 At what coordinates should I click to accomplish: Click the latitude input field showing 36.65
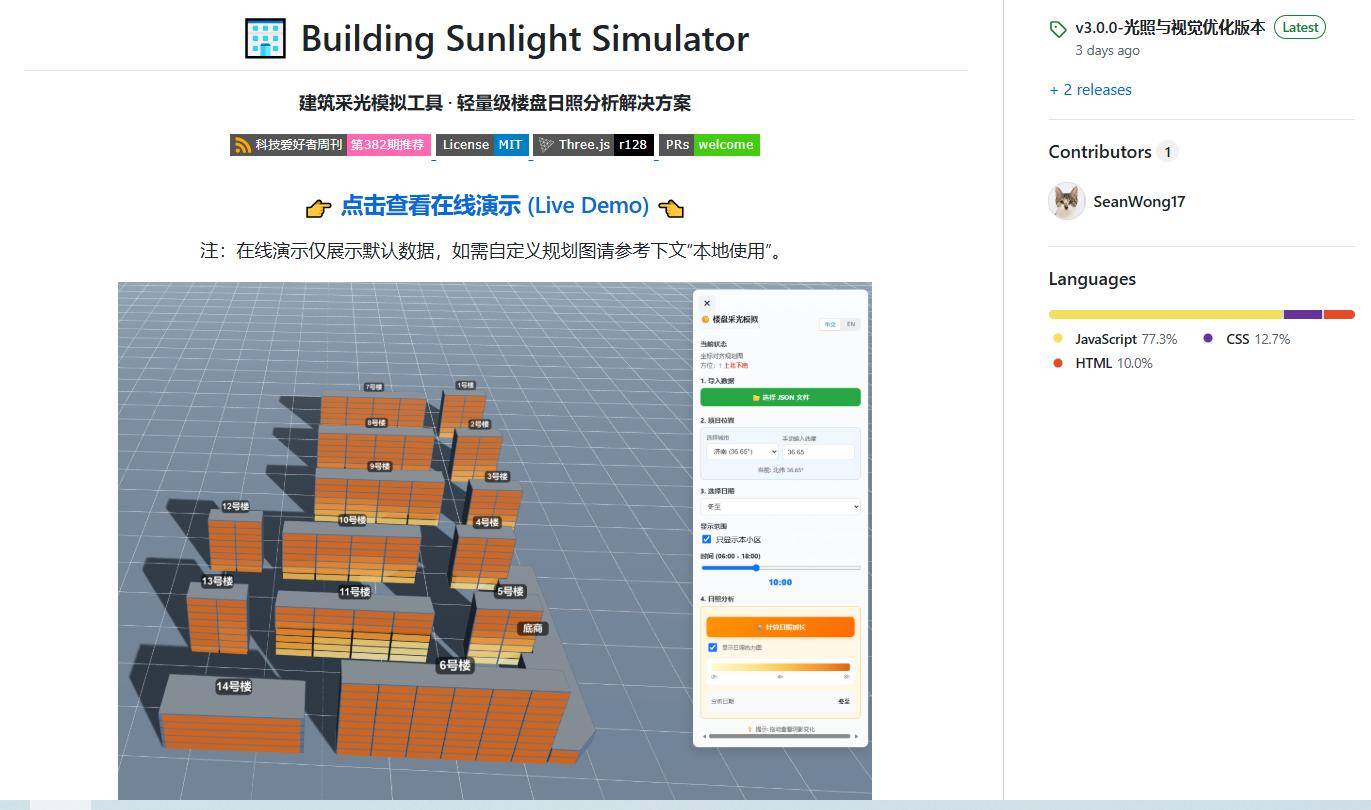817,452
